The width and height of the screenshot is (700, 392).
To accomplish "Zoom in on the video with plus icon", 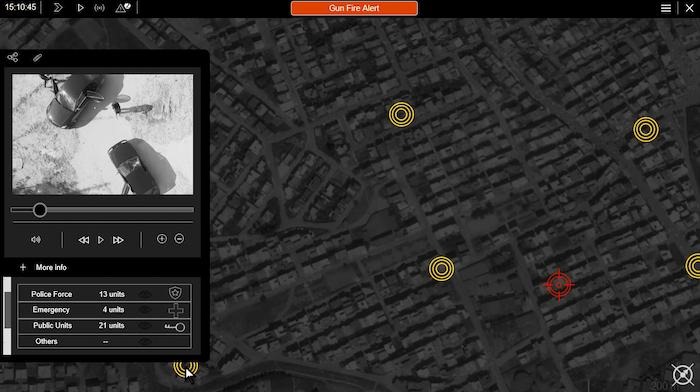I will (x=162, y=239).
